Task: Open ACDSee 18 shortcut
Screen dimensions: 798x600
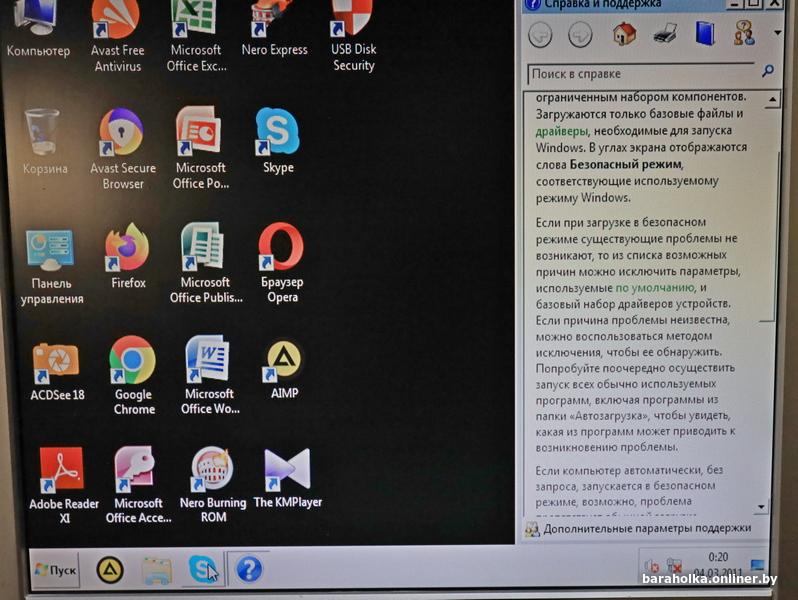Action: (x=57, y=372)
